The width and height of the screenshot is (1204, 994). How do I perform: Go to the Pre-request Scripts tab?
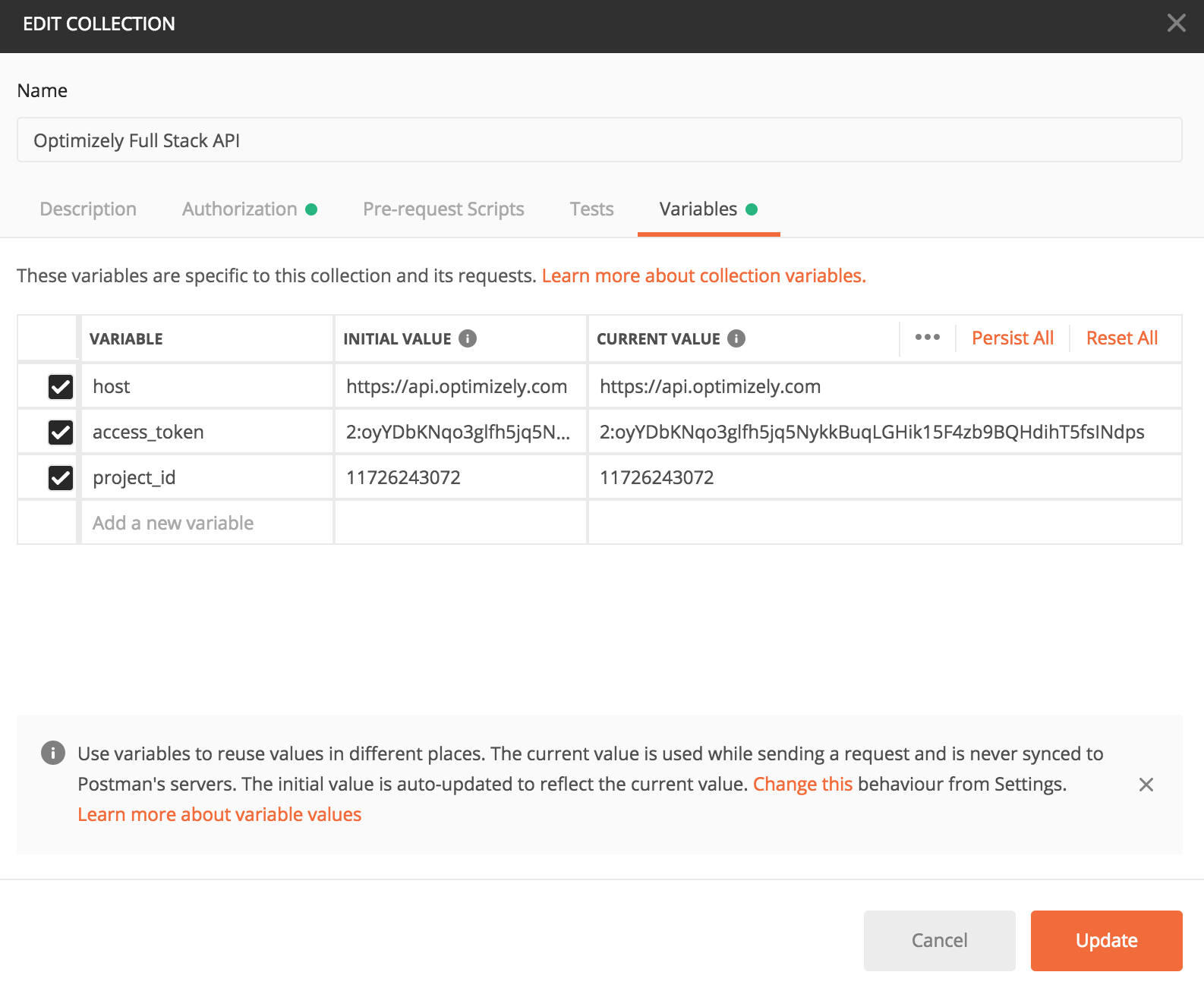[443, 209]
